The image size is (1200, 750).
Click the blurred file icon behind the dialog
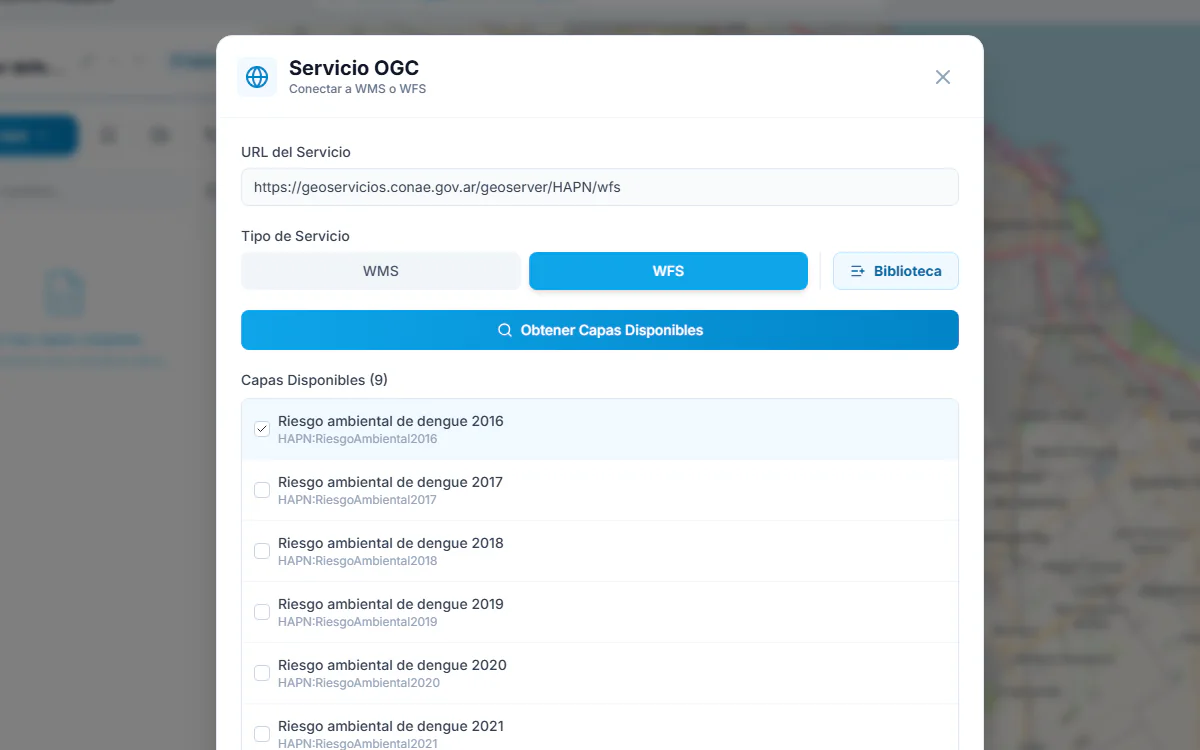coord(65,293)
